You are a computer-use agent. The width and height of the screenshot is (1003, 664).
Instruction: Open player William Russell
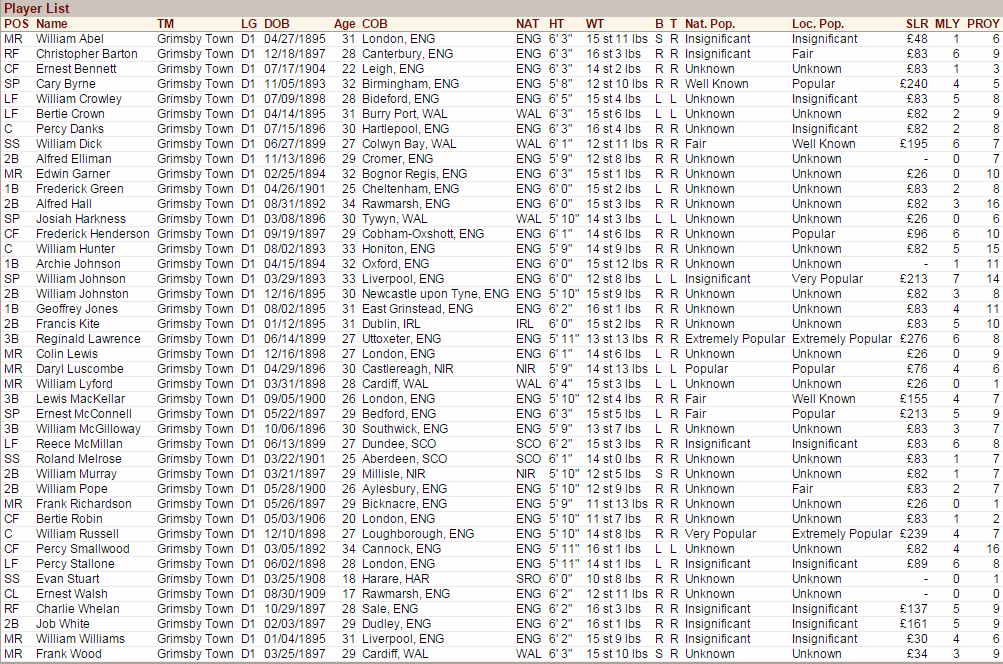77,534
